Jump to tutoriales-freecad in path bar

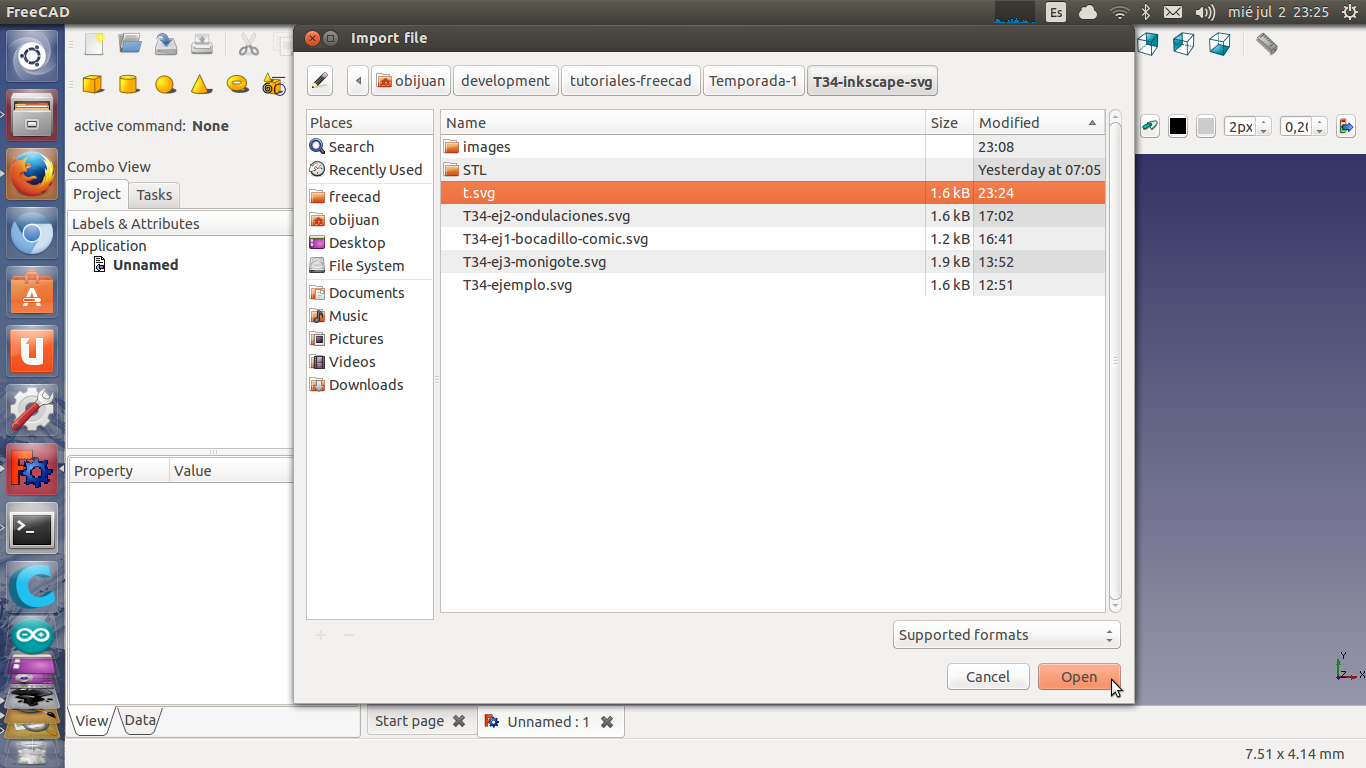pos(630,81)
